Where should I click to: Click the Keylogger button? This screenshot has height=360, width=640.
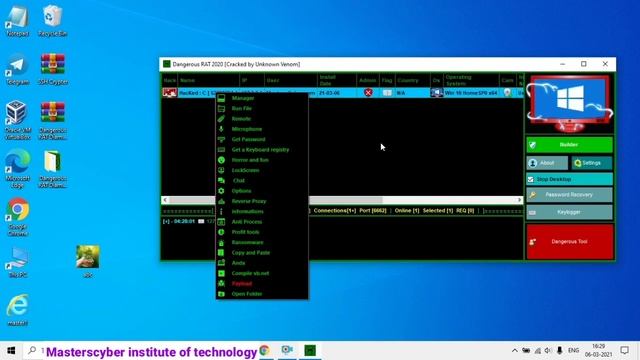(569, 212)
